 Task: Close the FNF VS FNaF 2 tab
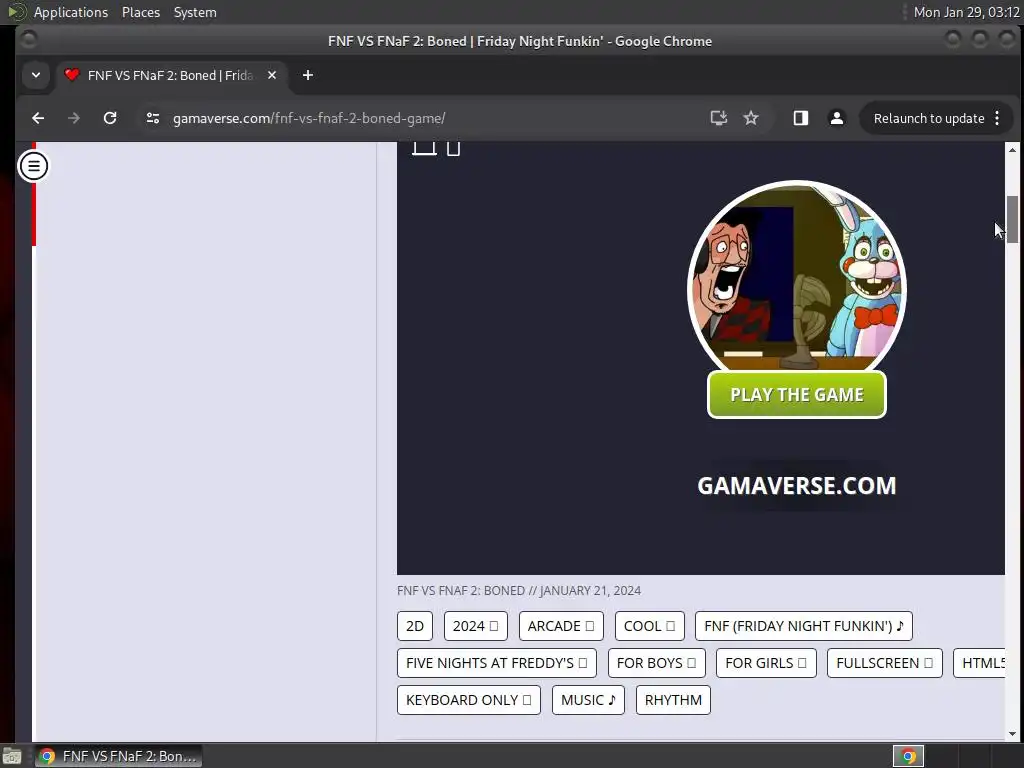(x=272, y=75)
